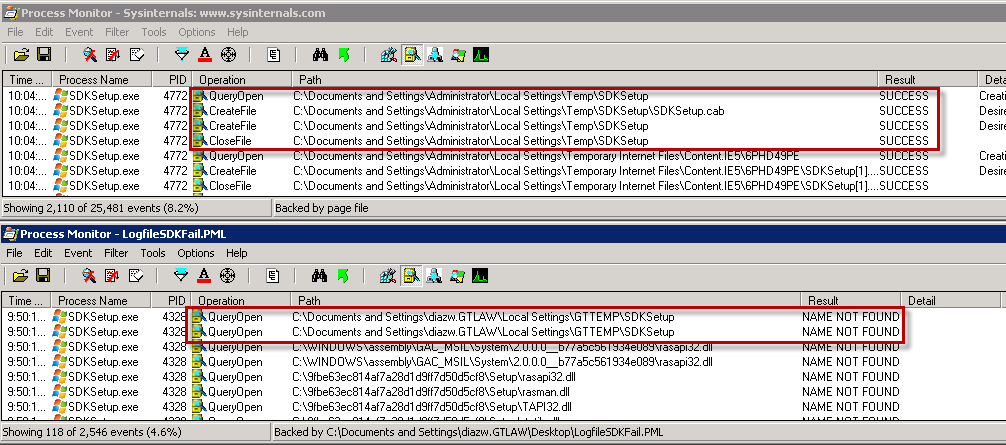This screenshot has height=445, width=1006.
Task: Toggle Show Profiling Events in lower toolbar
Action: 481,276
